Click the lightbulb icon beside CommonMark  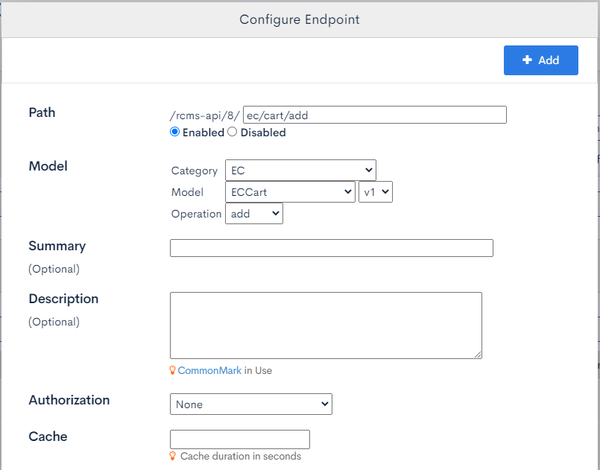click(173, 370)
